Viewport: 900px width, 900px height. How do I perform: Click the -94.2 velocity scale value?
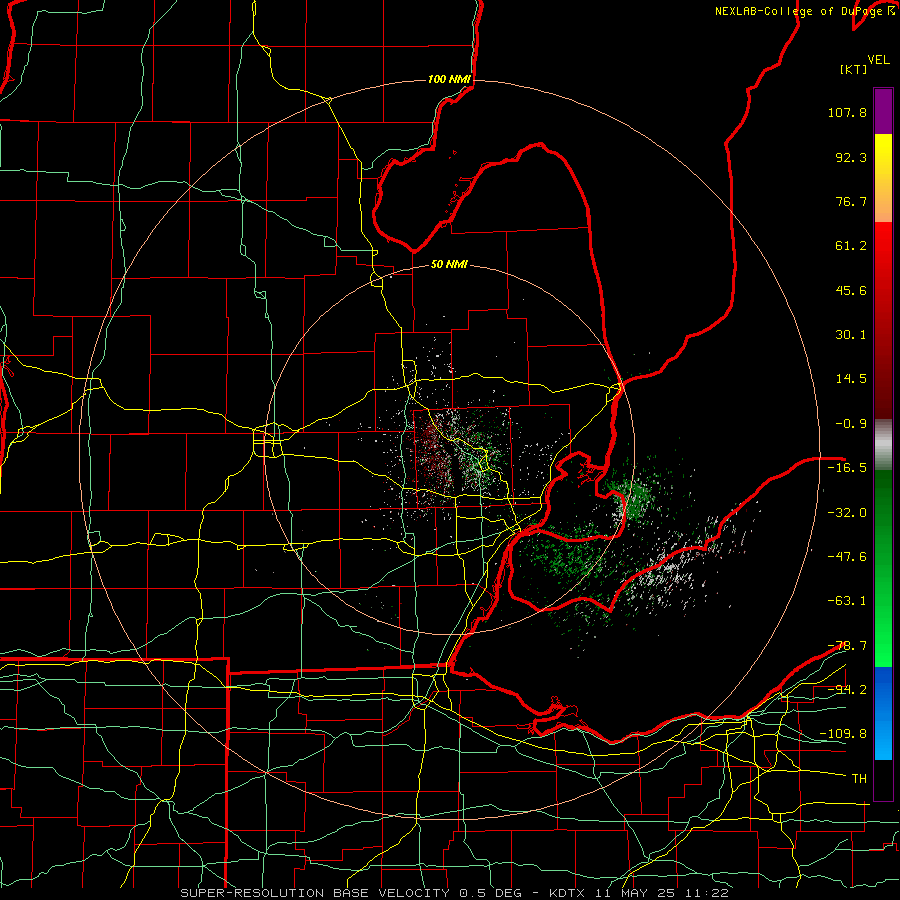(x=847, y=690)
